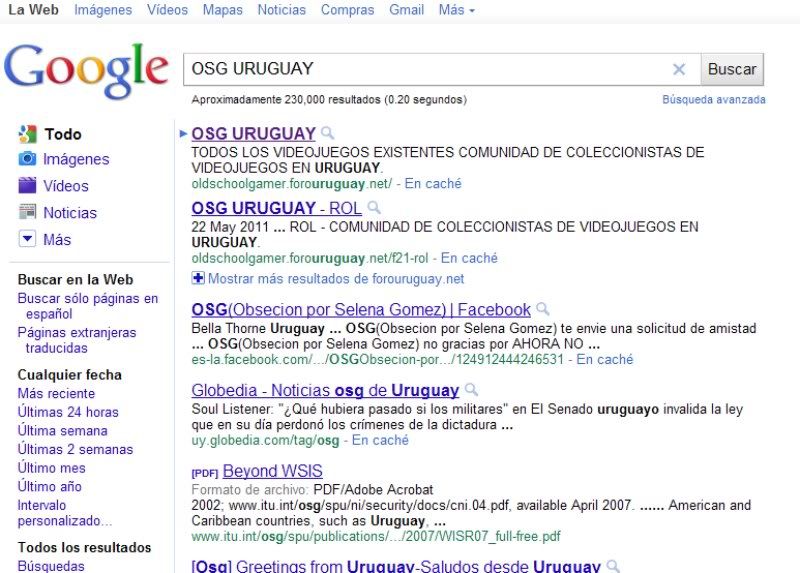Select Imágenes filter in sidebar
Image resolution: width=800 pixels, height=573 pixels.
tap(76, 159)
